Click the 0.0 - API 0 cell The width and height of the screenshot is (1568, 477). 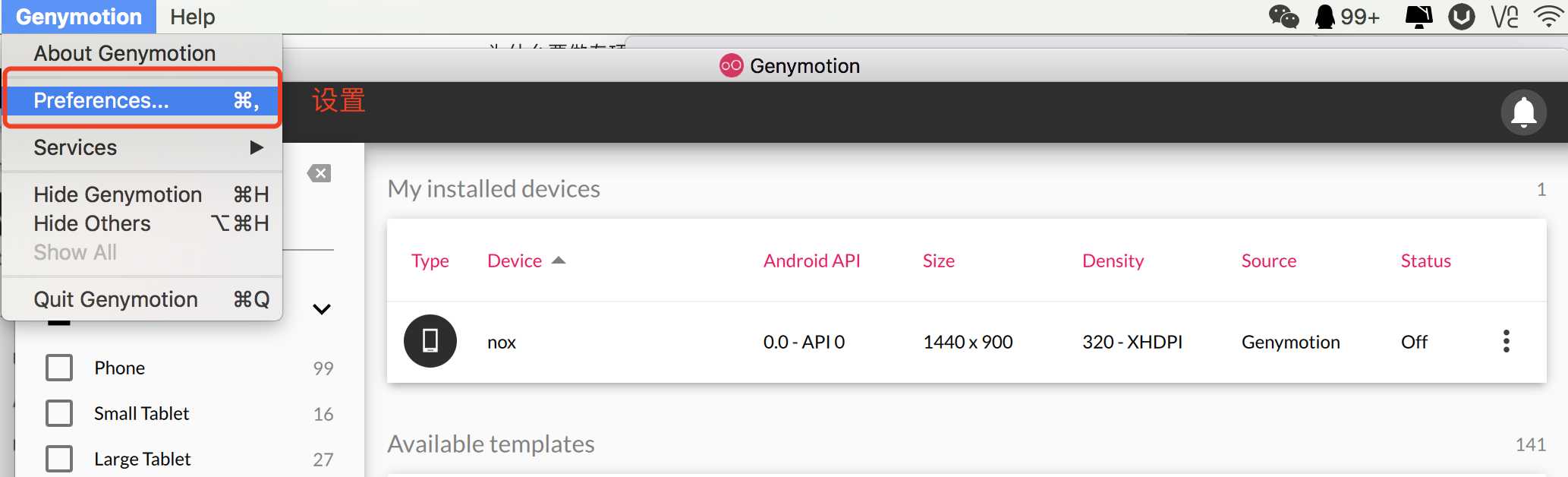click(804, 342)
